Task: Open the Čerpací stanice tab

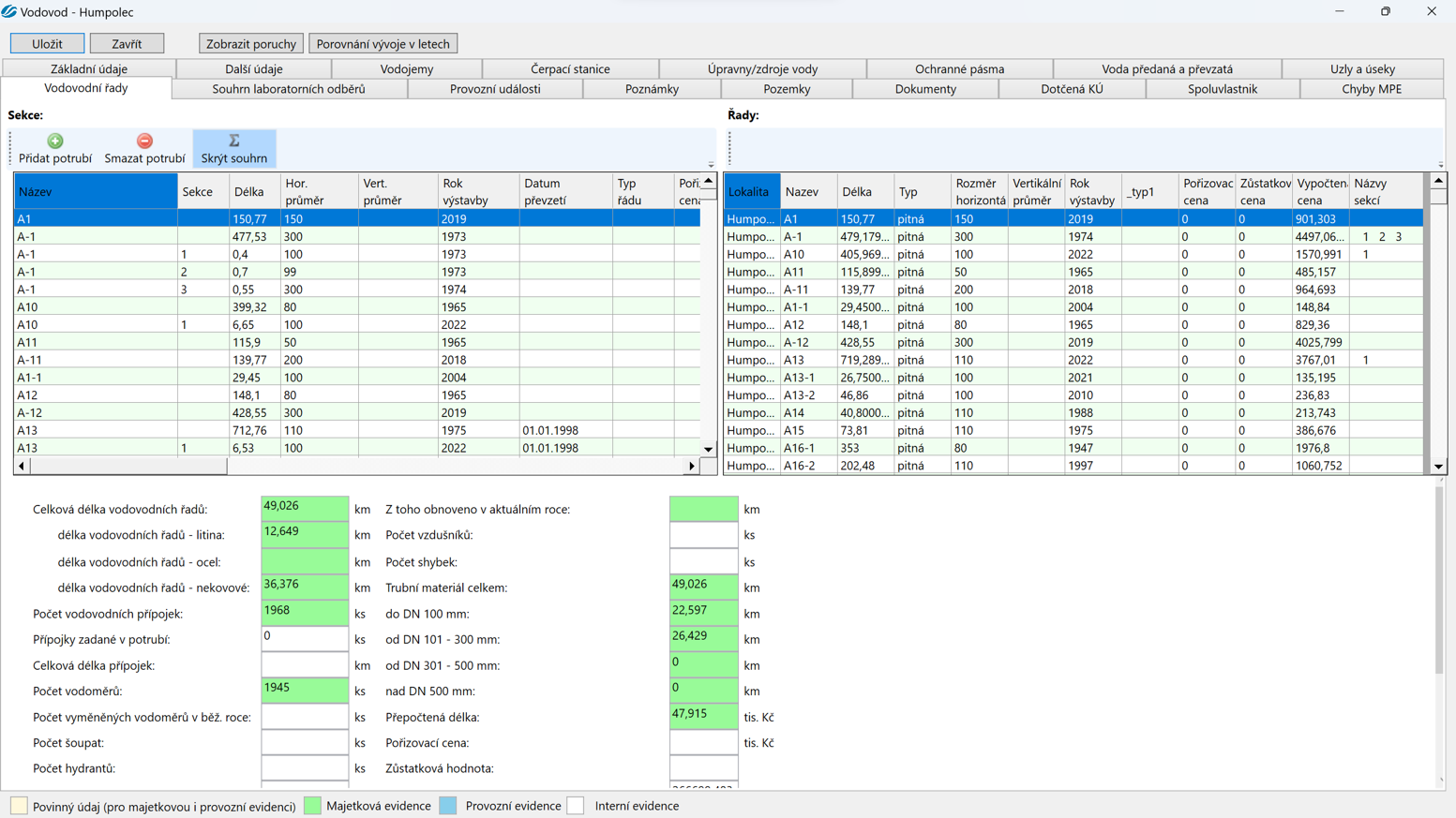Action: [x=570, y=68]
